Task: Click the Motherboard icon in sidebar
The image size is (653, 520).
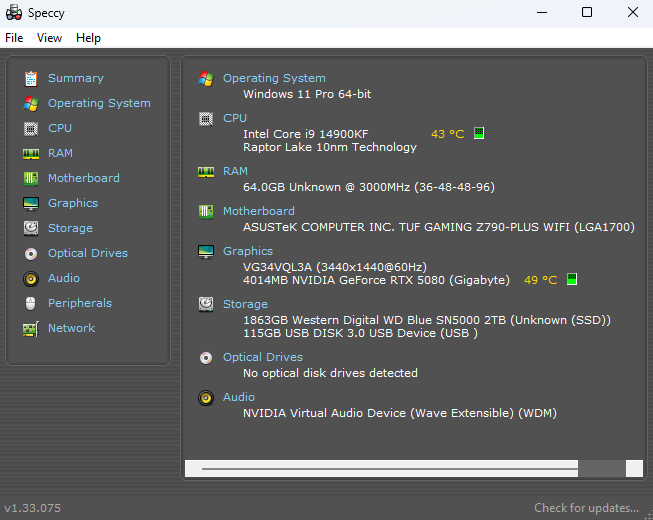Action: (x=31, y=179)
